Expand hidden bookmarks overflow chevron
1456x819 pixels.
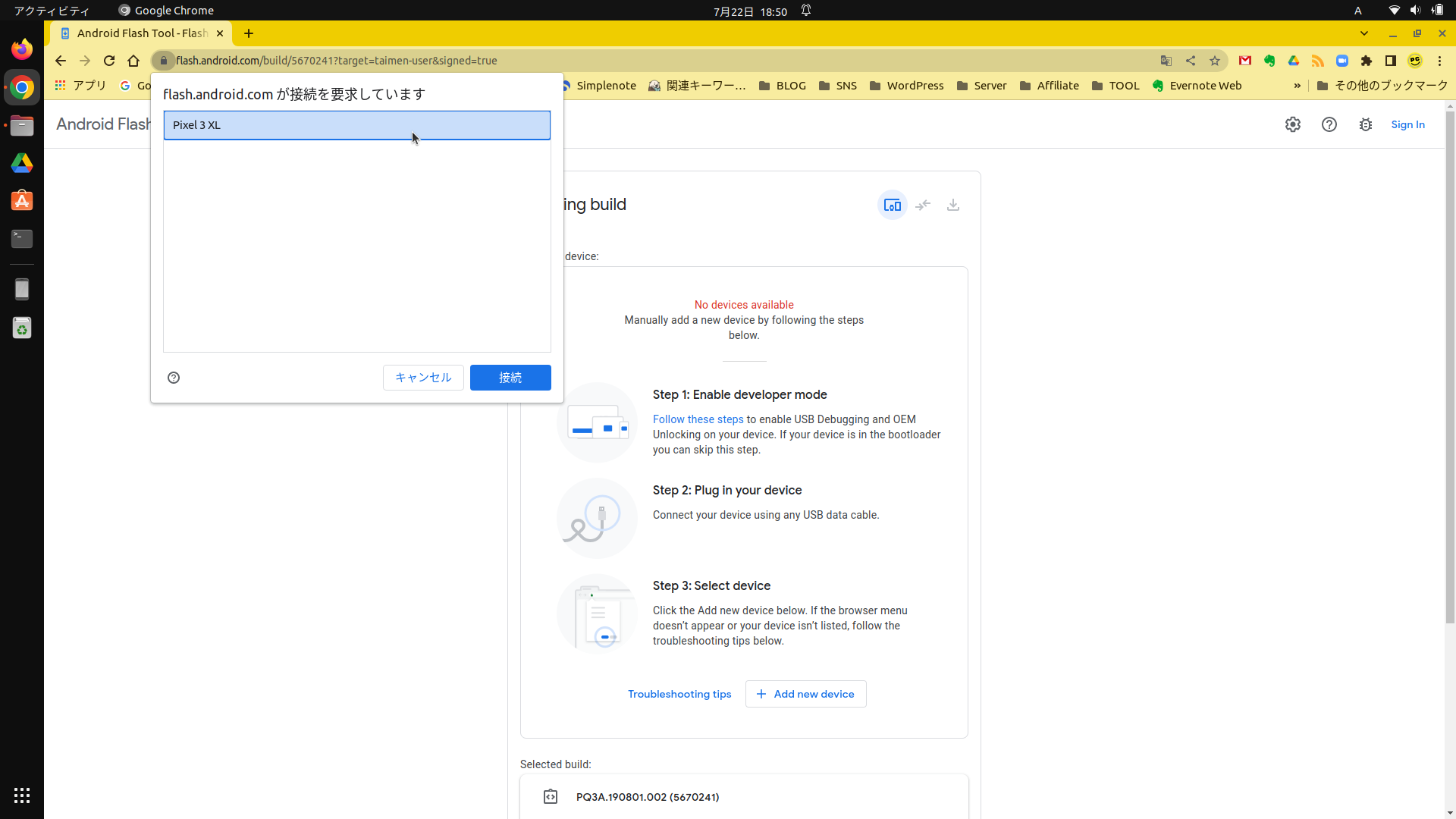[x=1298, y=86]
